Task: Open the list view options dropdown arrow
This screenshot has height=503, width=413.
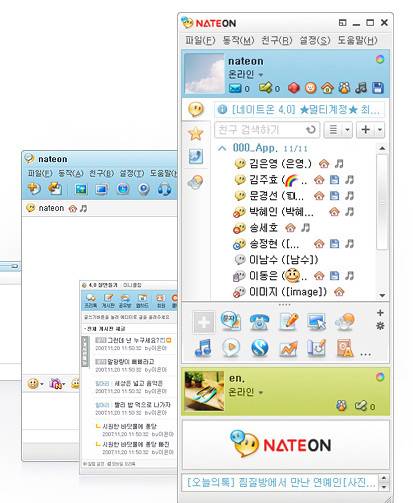Action: [x=347, y=129]
